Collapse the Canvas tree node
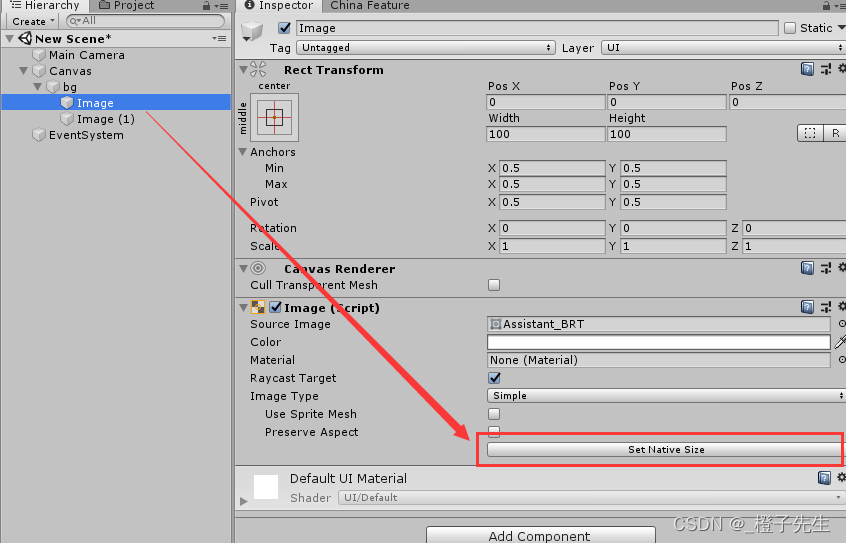This screenshot has width=846, height=543. tap(23, 71)
